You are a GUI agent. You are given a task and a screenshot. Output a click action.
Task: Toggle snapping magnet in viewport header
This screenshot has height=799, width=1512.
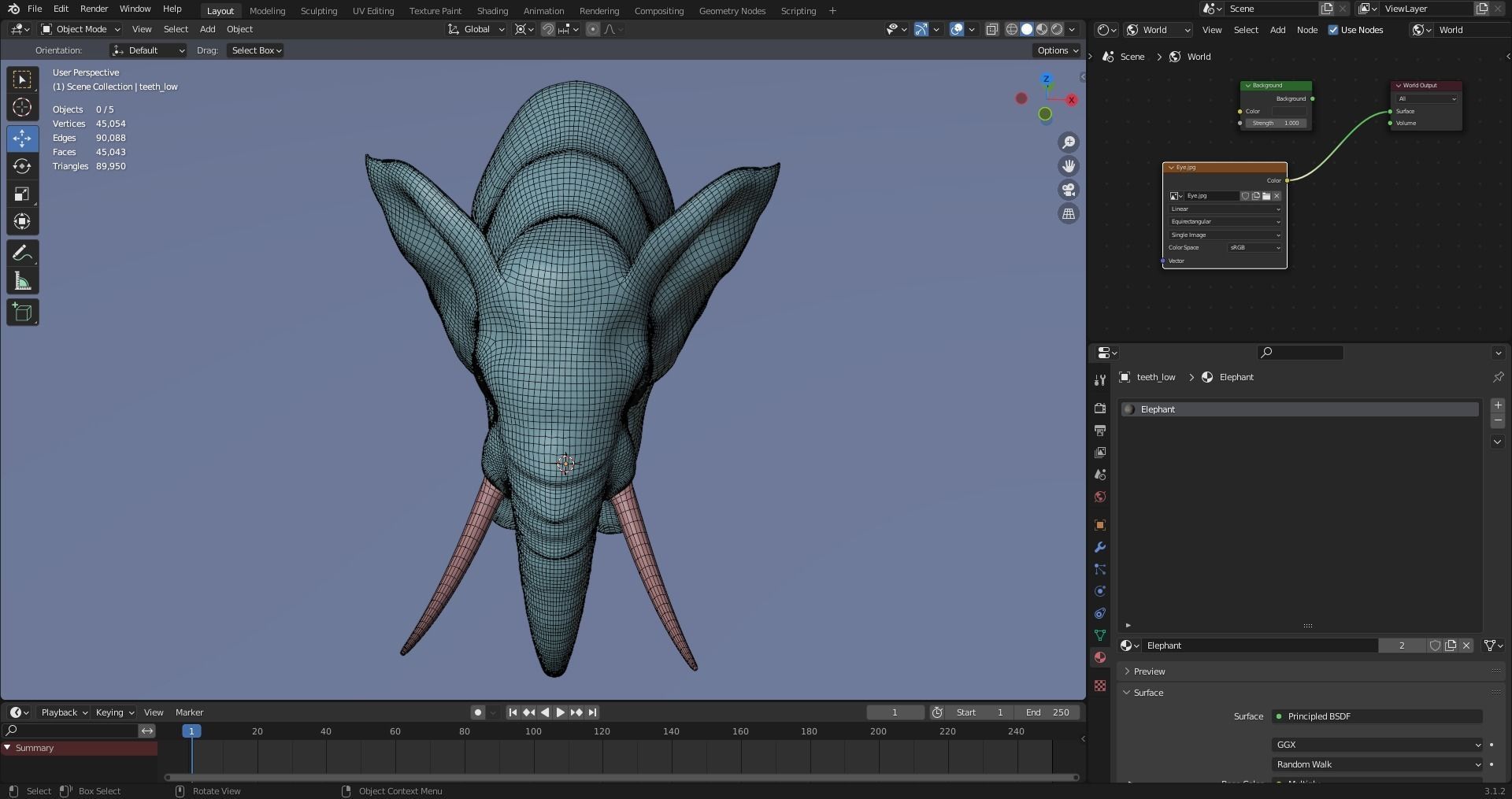(548, 29)
